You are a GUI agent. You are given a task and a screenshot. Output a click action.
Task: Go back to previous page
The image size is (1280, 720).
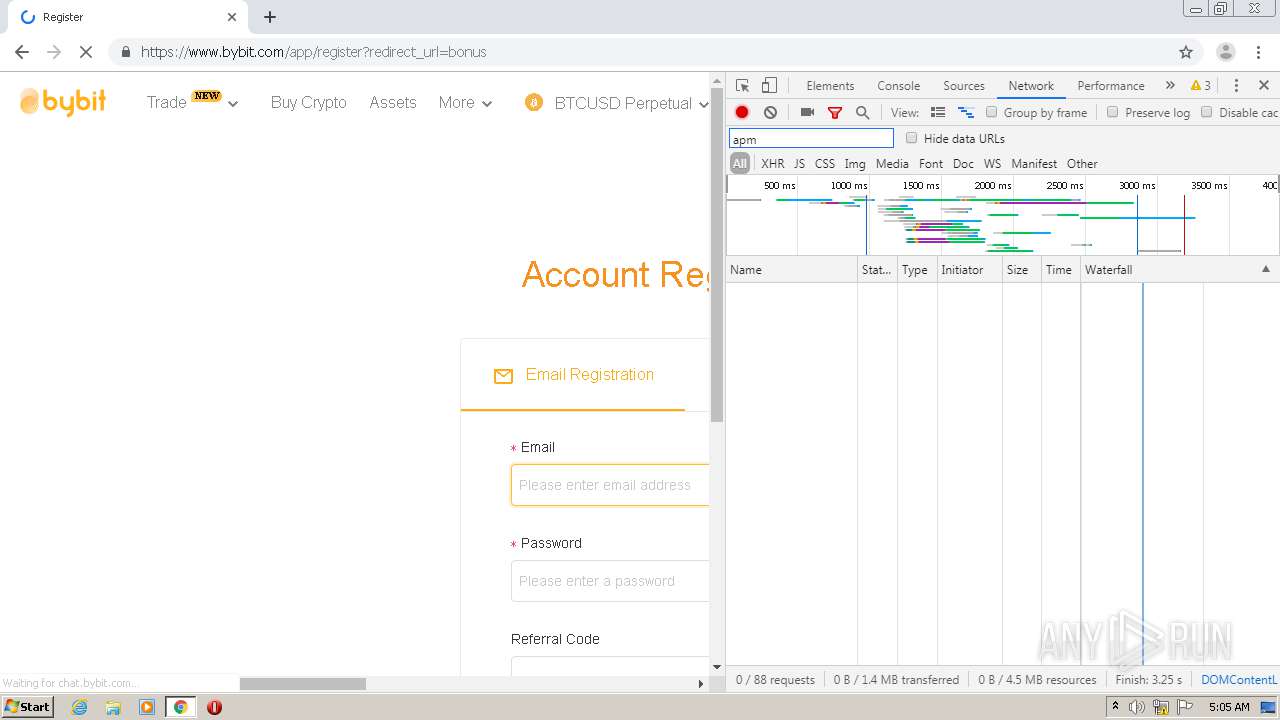click(22, 52)
